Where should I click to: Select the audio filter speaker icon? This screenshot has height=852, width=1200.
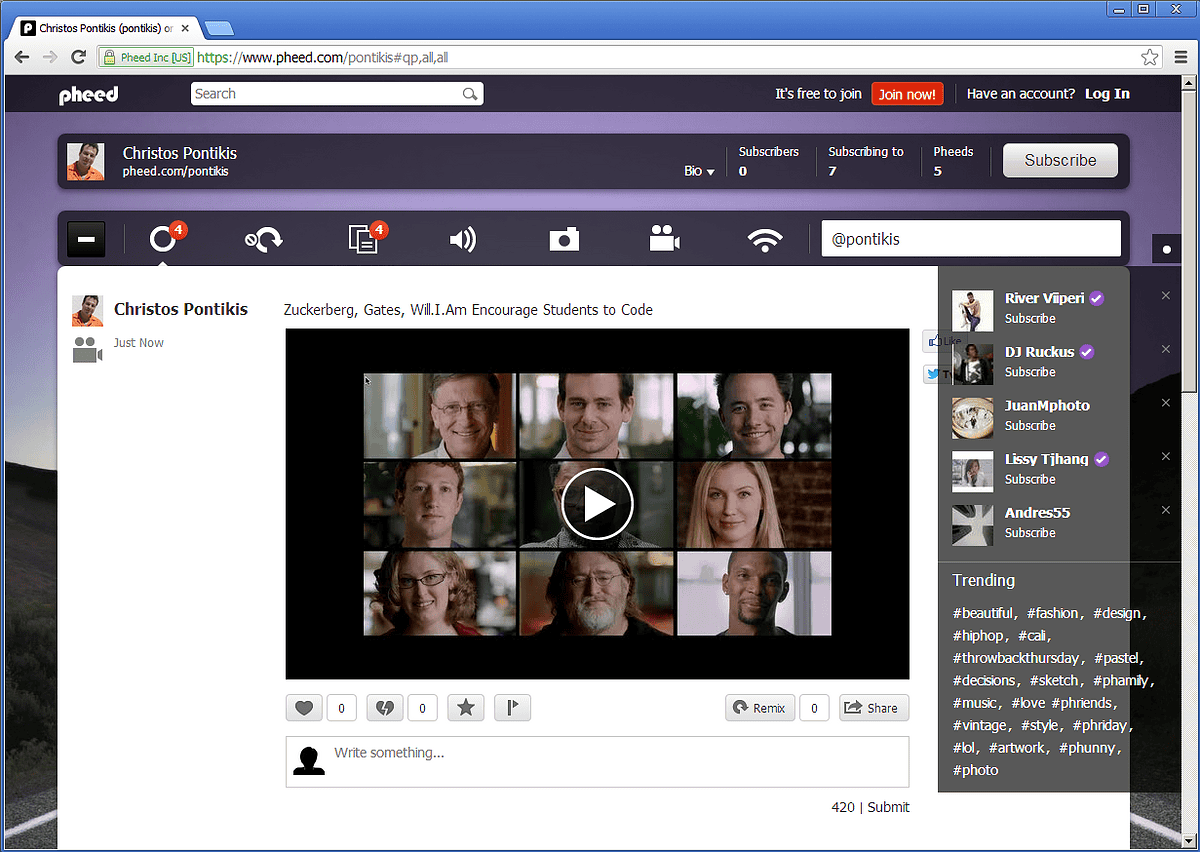click(462, 240)
